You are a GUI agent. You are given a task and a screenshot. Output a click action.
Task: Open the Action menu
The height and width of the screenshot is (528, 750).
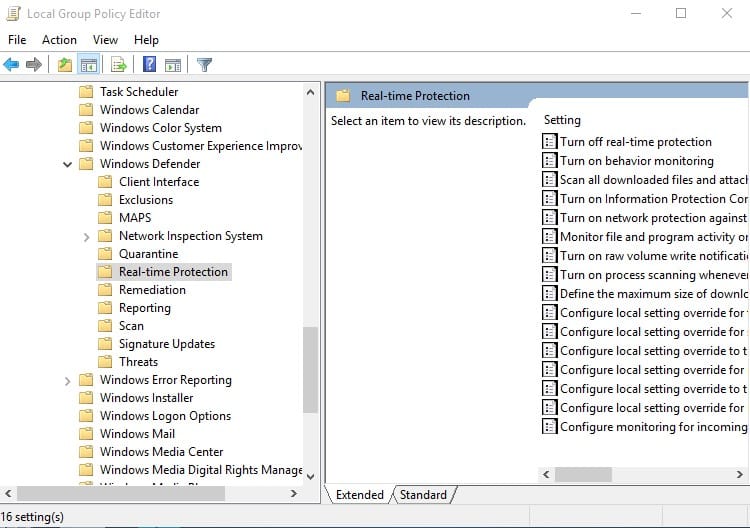[59, 40]
